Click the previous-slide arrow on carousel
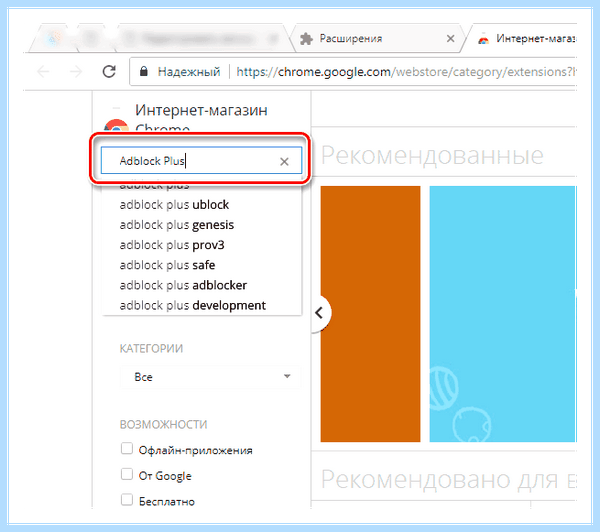Screen dimensions: 600x532 320,313
